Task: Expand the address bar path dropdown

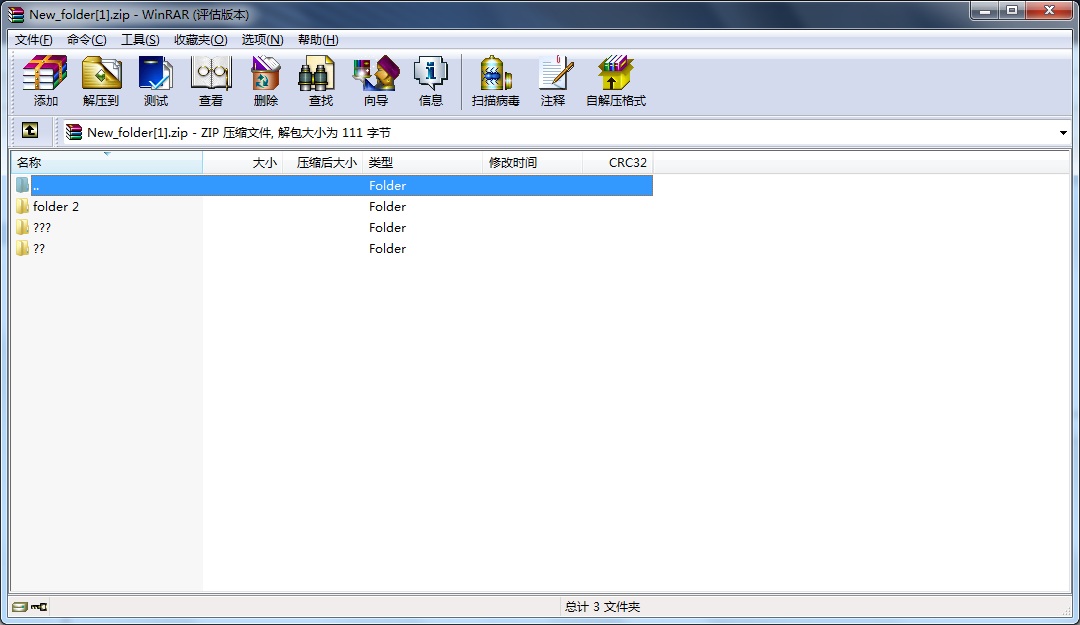Action: click(1063, 132)
